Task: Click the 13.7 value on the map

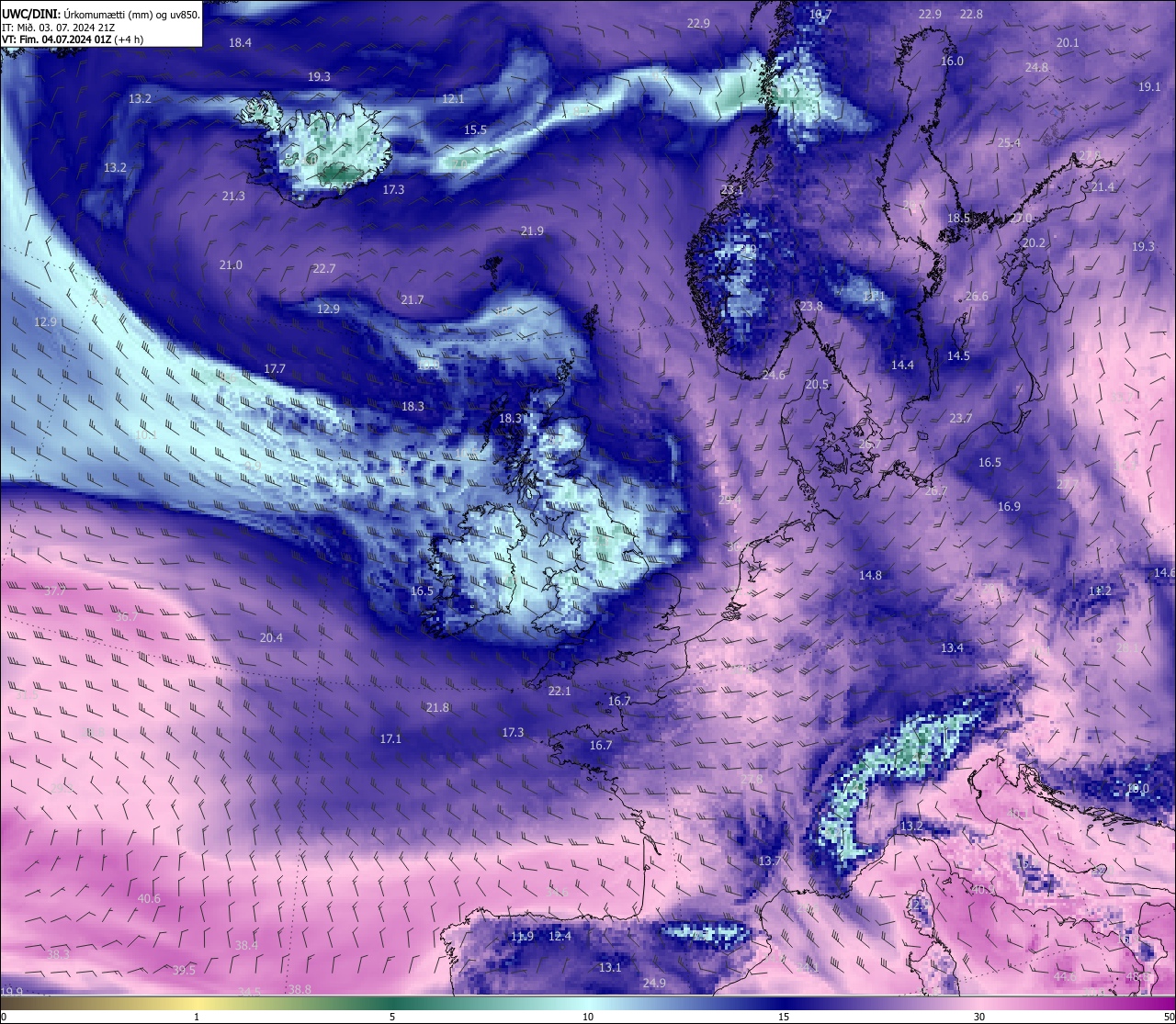Action: click(x=769, y=861)
